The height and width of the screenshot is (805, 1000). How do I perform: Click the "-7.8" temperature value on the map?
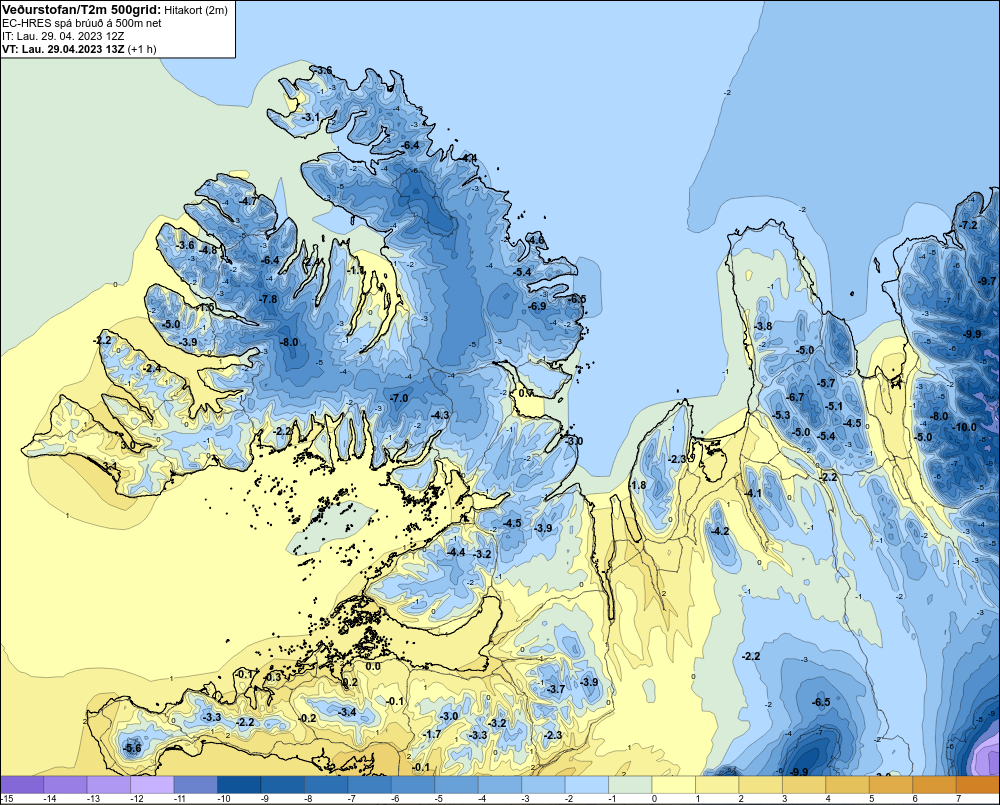click(x=268, y=299)
